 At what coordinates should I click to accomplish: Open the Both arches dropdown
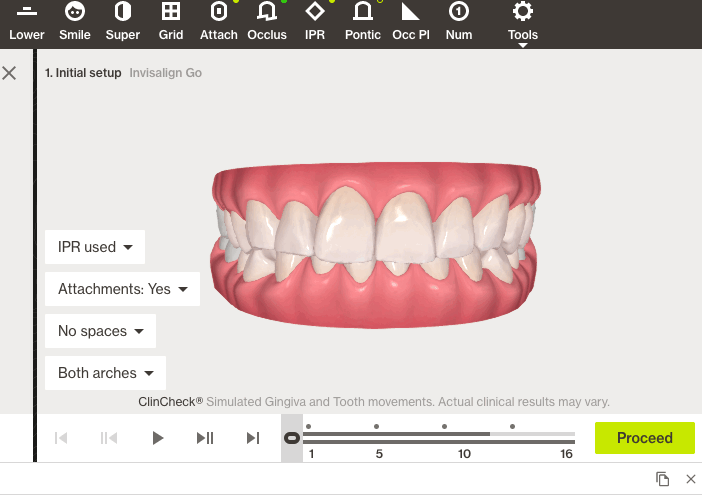105,373
